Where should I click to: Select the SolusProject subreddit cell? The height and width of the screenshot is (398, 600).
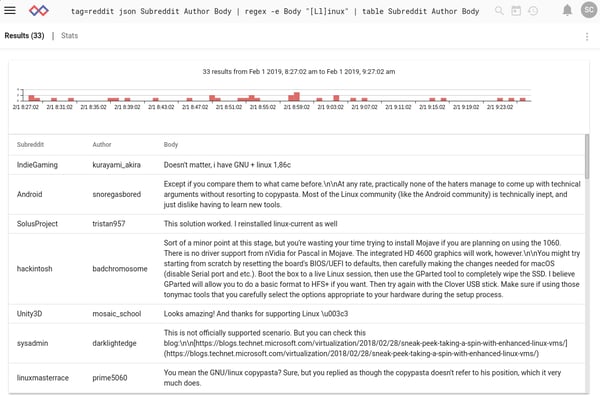(x=37, y=224)
